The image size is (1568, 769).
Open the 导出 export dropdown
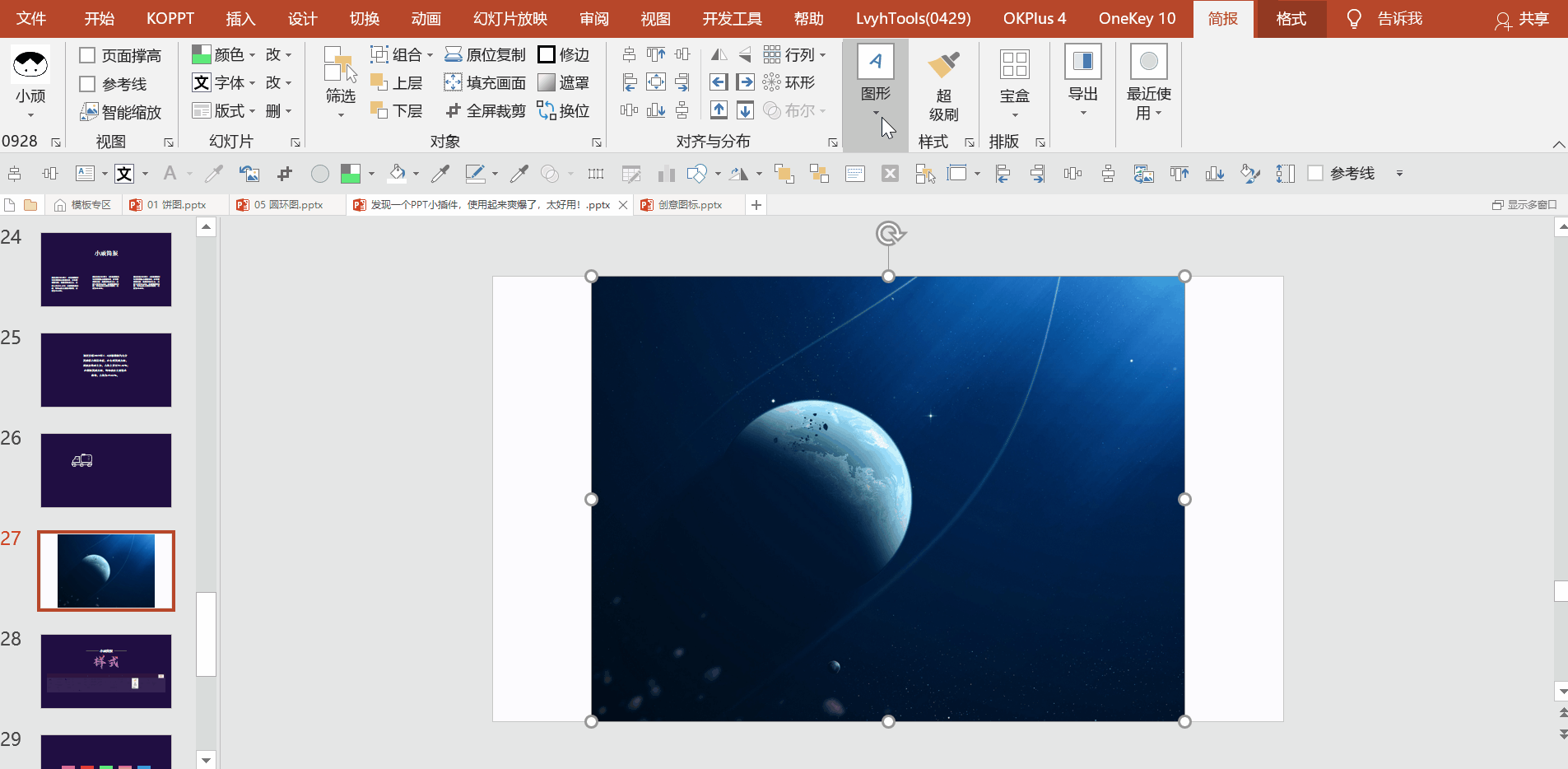(x=1082, y=113)
